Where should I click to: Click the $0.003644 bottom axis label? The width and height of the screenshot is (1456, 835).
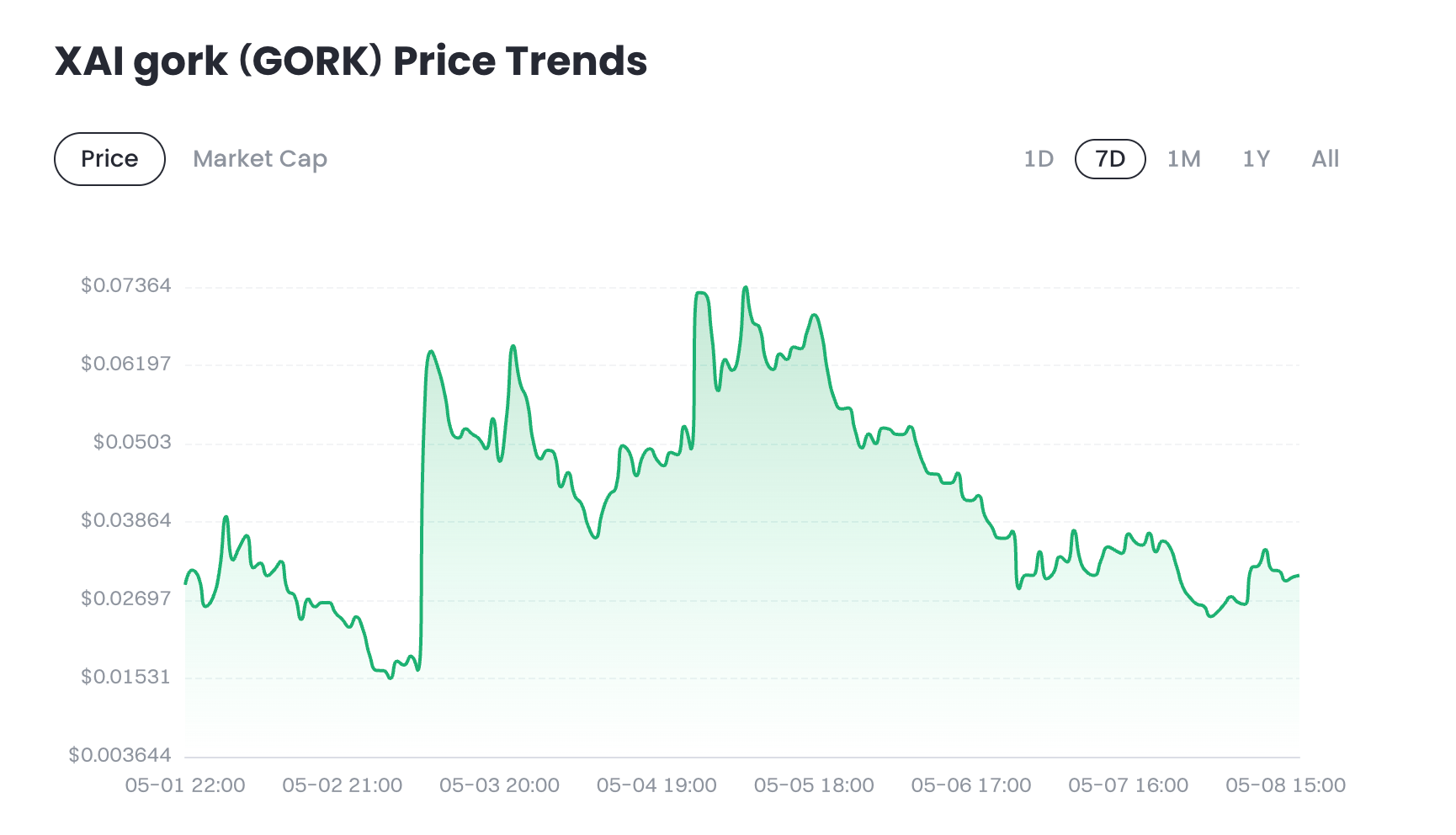pos(120,755)
